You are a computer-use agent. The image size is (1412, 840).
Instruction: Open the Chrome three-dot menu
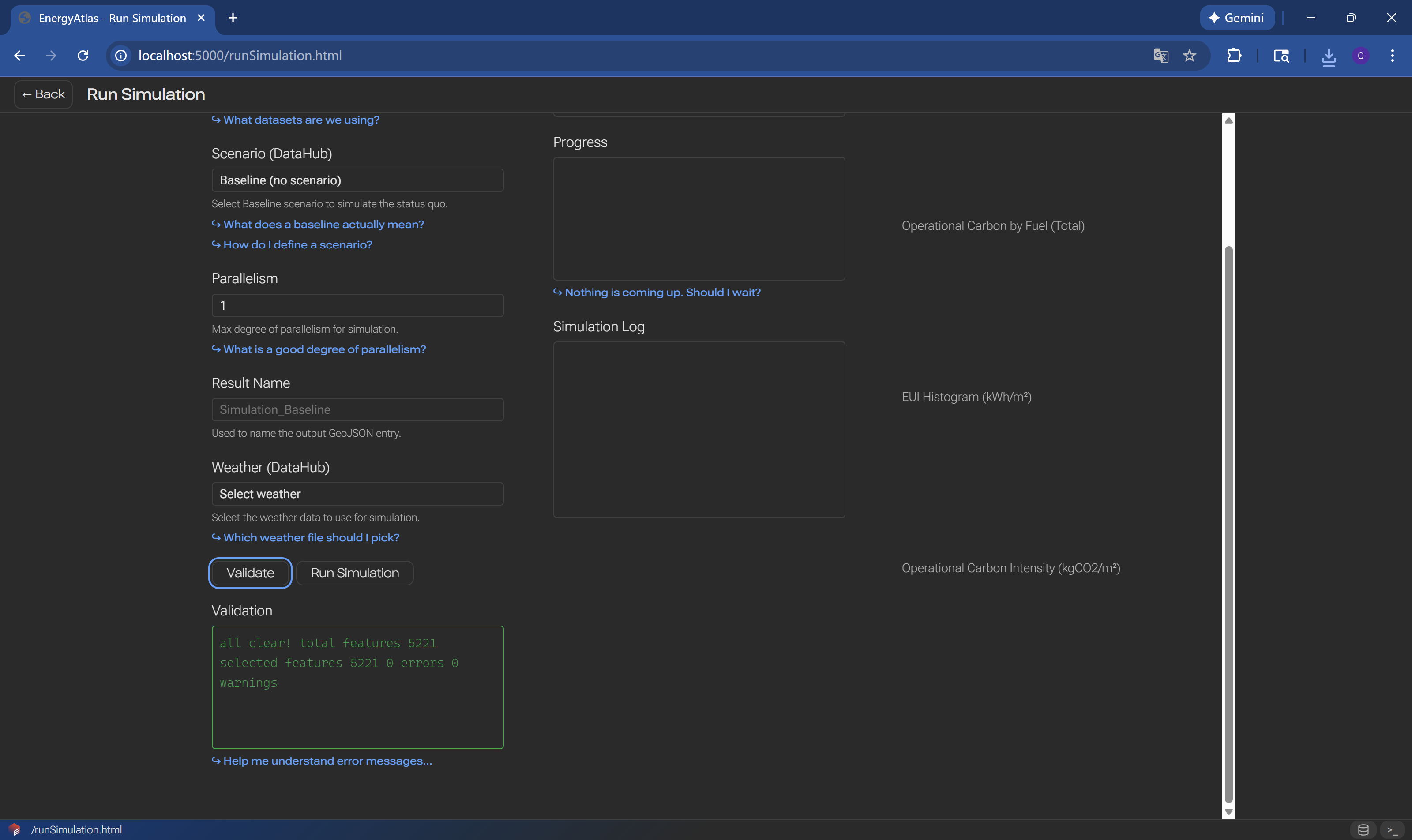(x=1392, y=56)
